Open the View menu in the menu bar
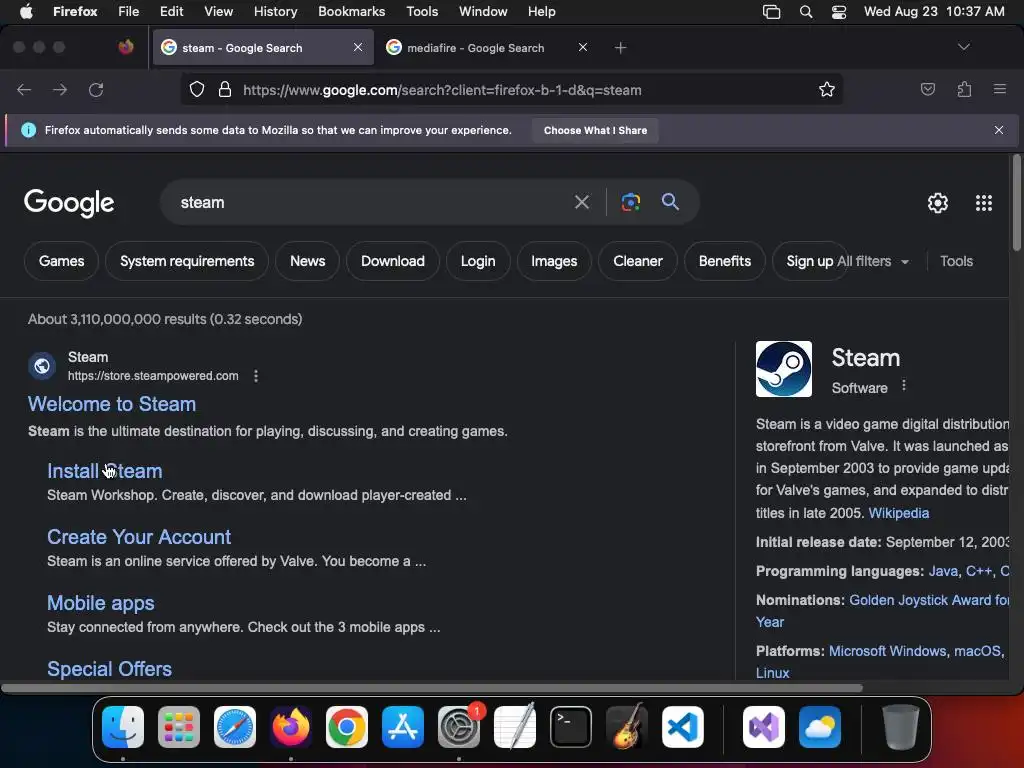This screenshot has width=1024, height=768. (218, 12)
